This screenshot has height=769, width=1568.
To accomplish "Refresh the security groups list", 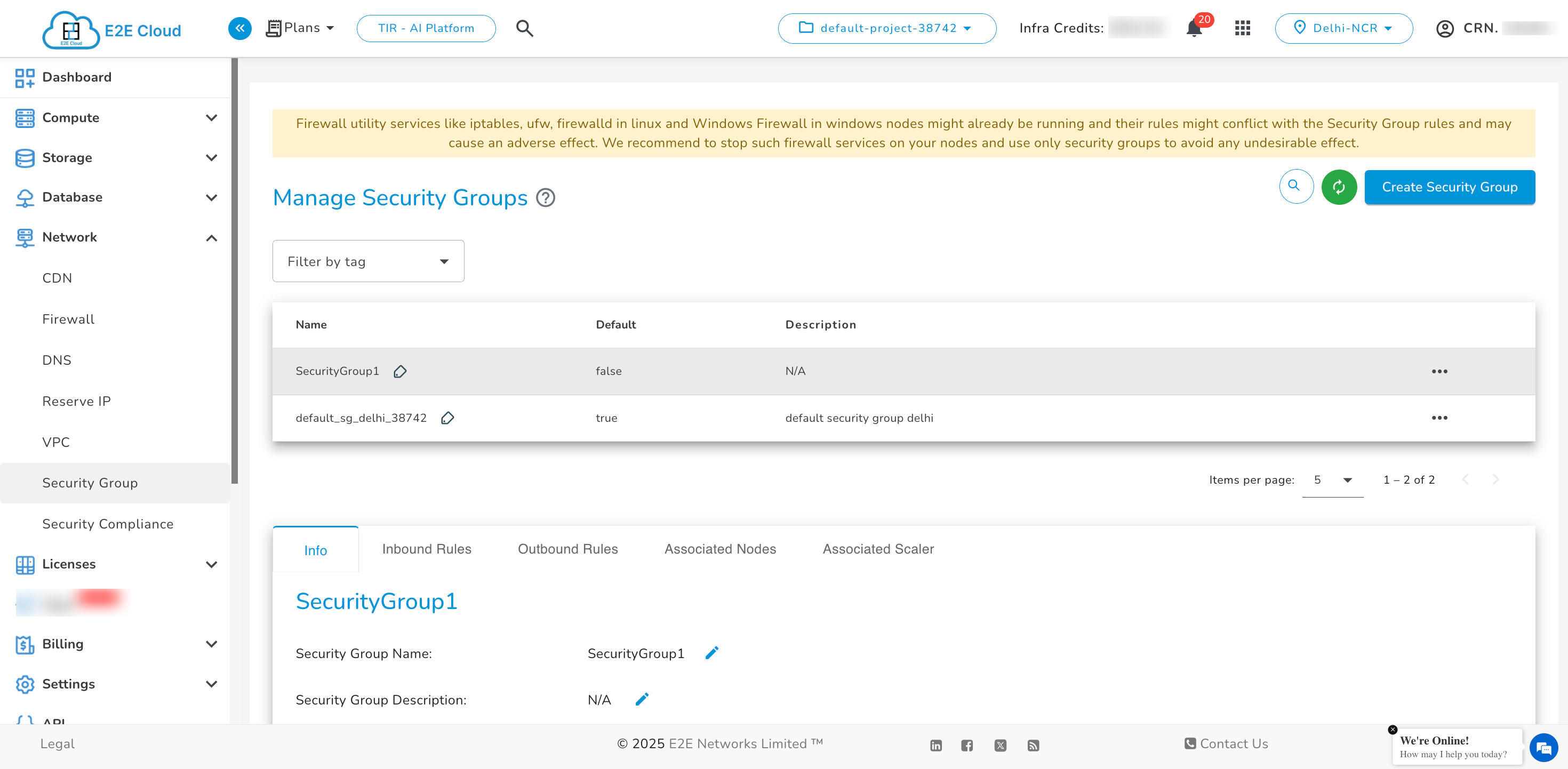I will [1339, 187].
